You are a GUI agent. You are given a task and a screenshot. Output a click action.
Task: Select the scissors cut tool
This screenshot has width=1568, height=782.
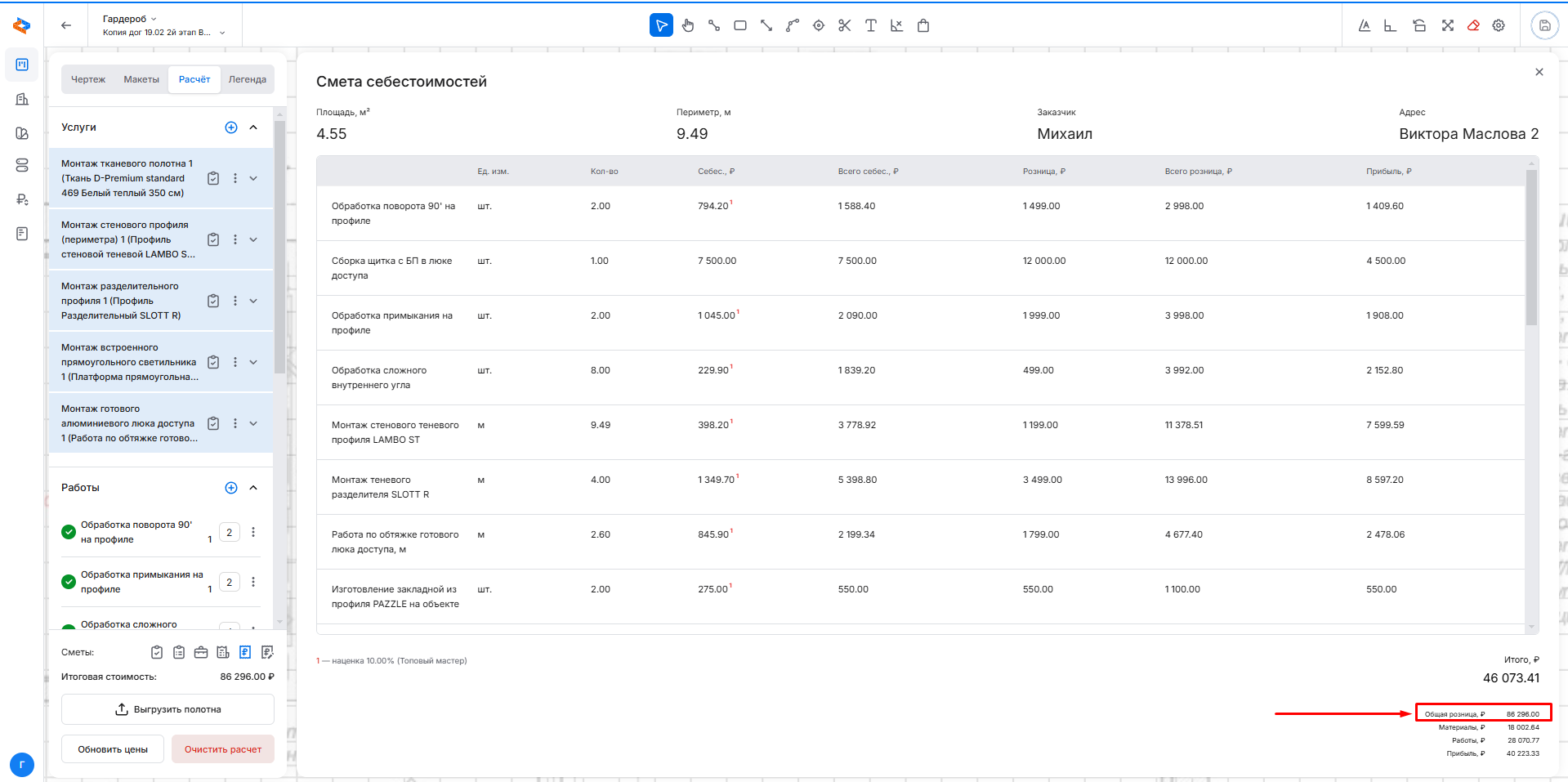[x=844, y=25]
